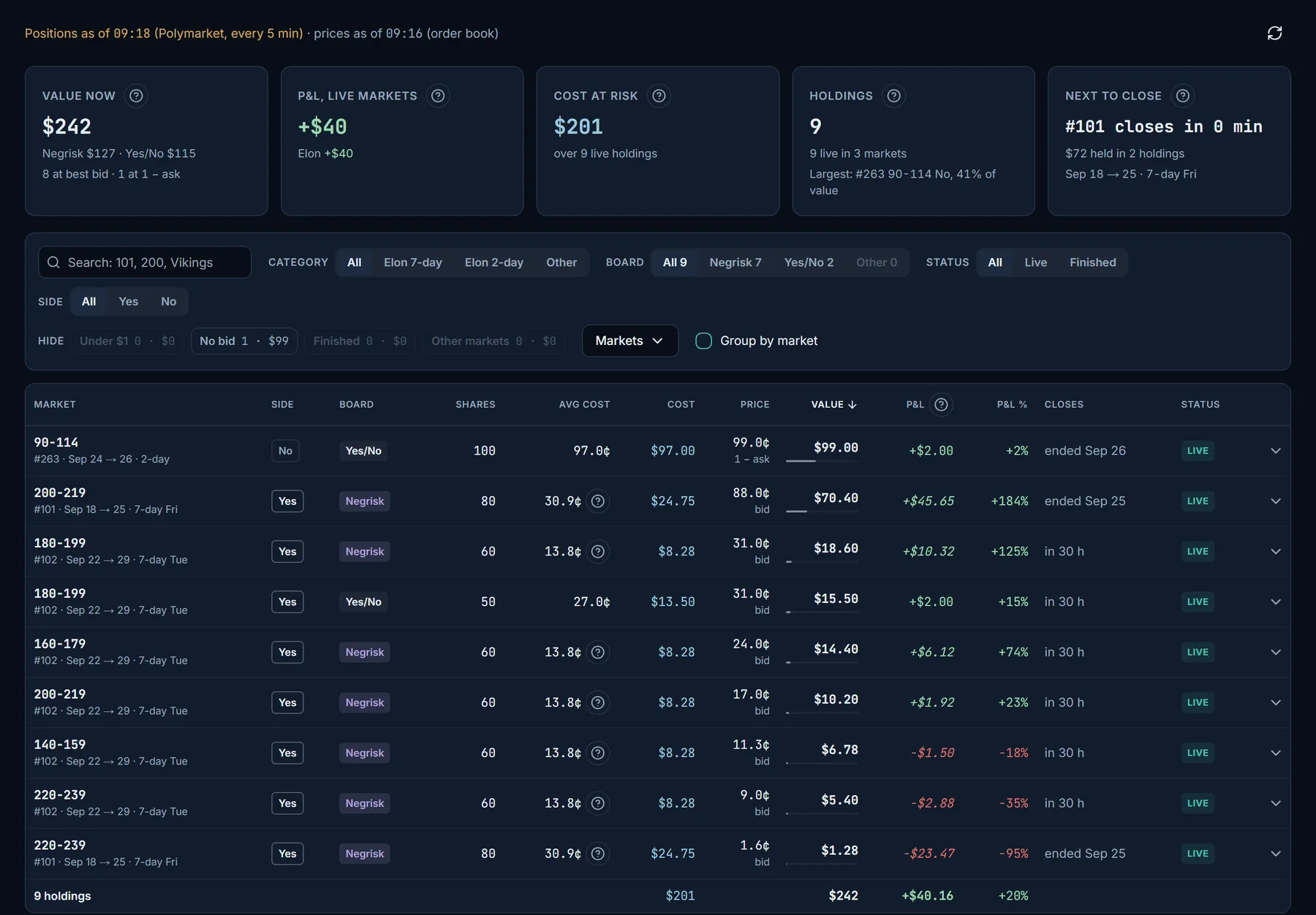
Task: Toggle hiding Finished holdings
Action: pos(360,341)
